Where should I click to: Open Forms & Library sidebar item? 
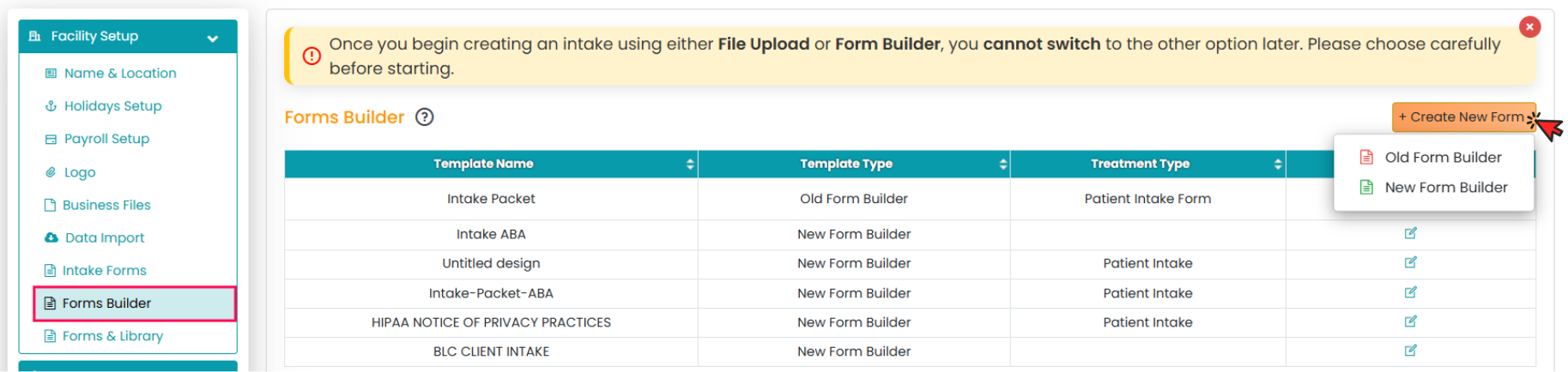click(112, 336)
